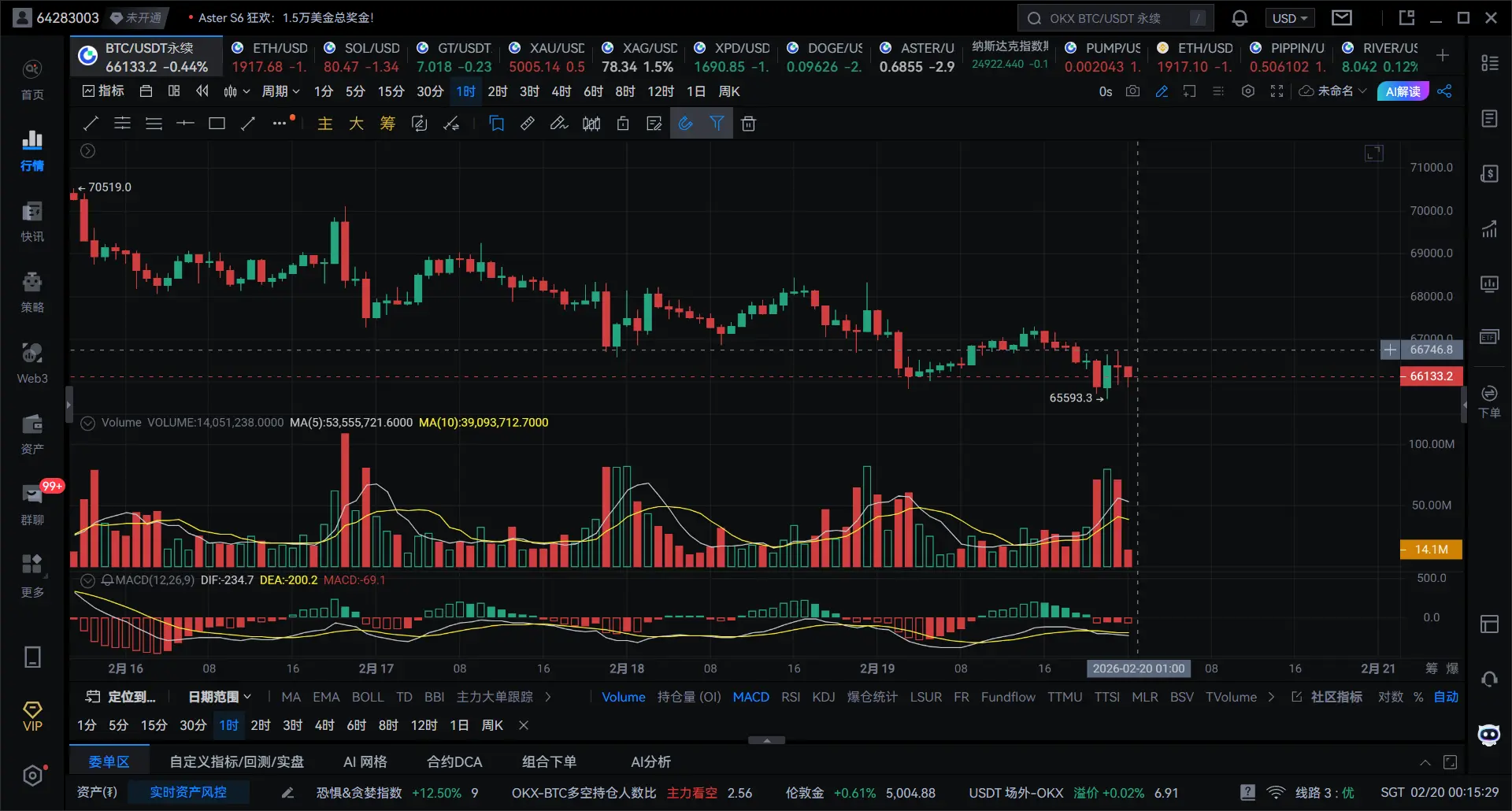Add a new symbol tab with plus
This screenshot has height=811, width=1512.
point(1443,55)
